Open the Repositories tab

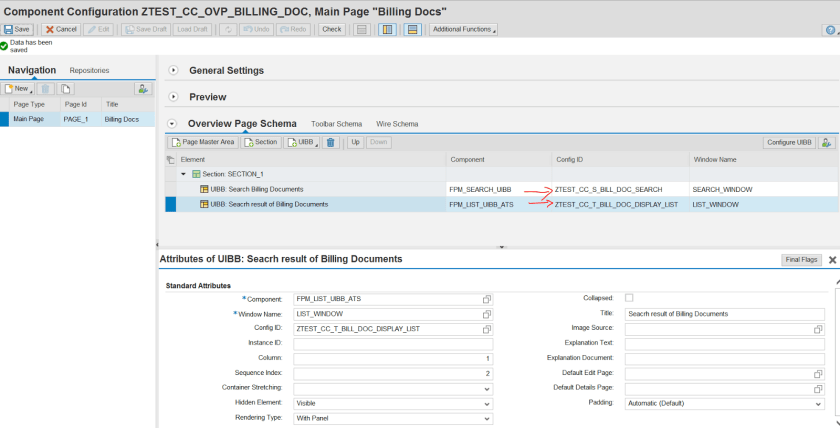pyautogui.click(x=89, y=70)
